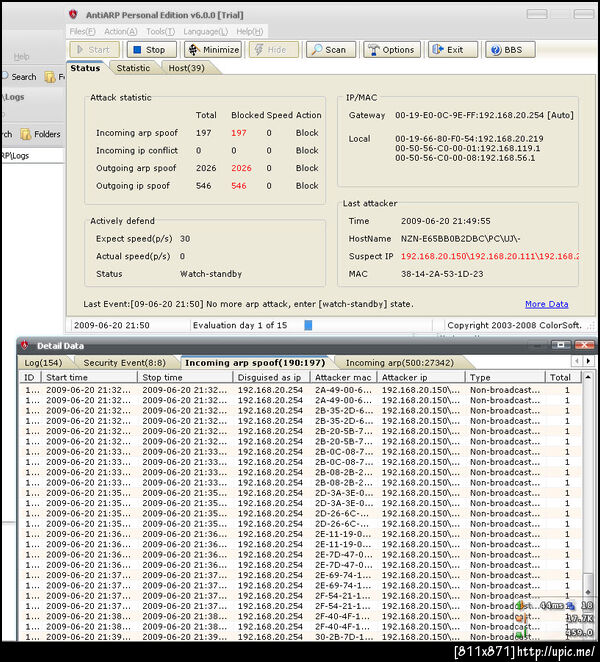Open the Tools menu
This screenshot has height=662, width=600.
pos(160,32)
